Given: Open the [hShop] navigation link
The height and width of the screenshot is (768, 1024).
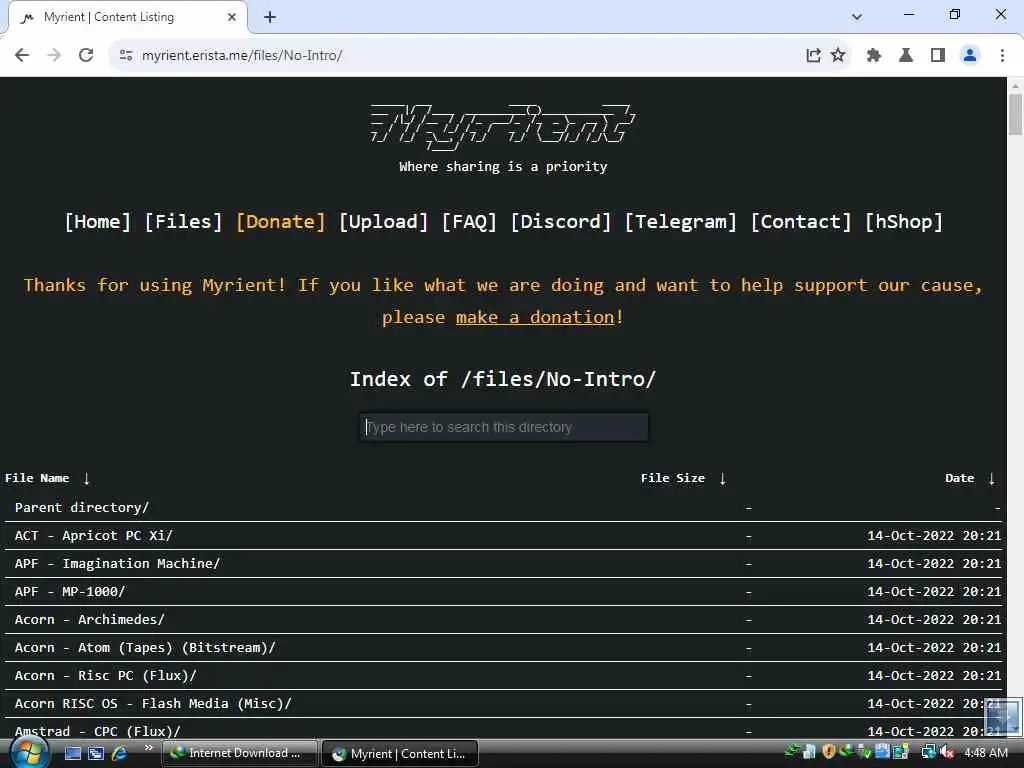Looking at the screenshot, I should (x=904, y=221).
